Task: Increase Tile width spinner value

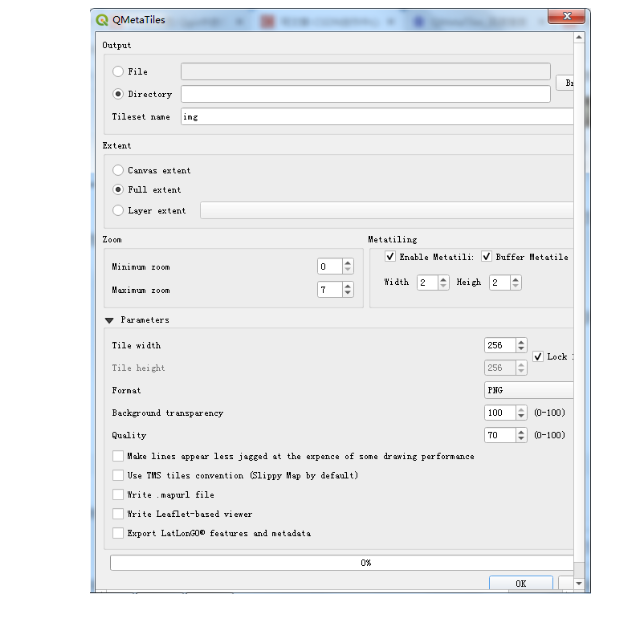Action: click(x=521, y=342)
